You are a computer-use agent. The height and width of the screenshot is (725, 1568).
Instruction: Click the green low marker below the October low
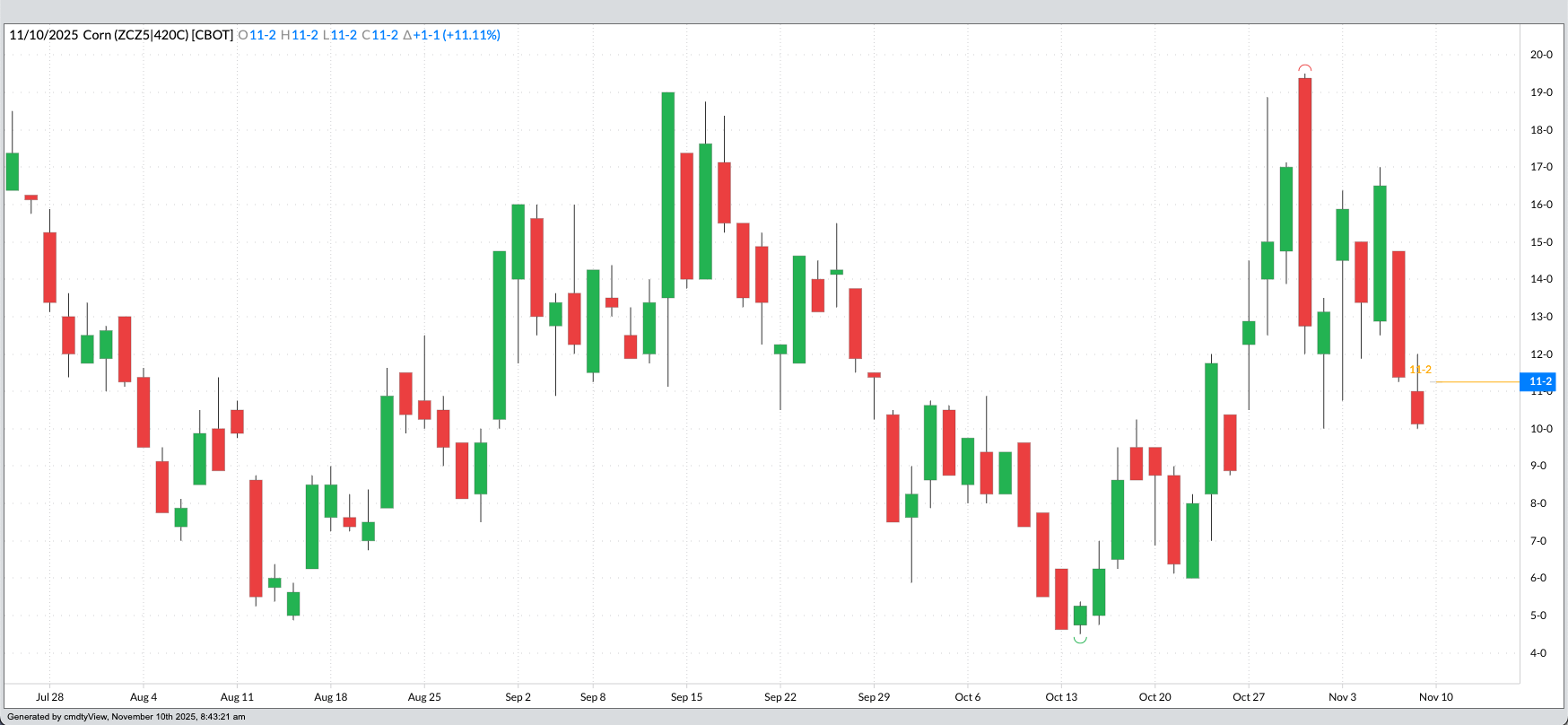click(1080, 639)
